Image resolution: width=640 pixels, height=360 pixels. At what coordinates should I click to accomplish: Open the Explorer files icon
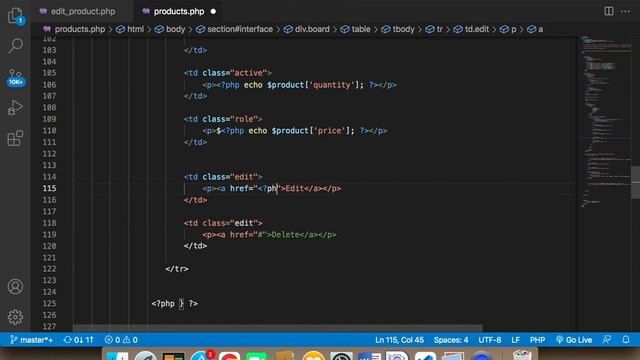pyautogui.click(x=16, y=16)
